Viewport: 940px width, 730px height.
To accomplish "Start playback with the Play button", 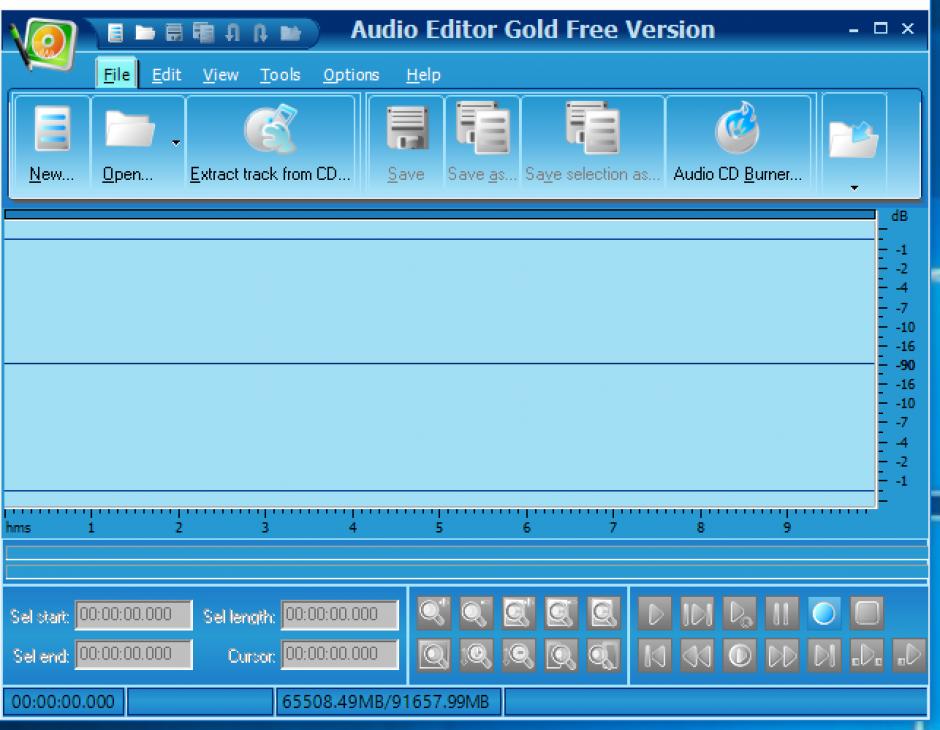I will pos(655,613).
